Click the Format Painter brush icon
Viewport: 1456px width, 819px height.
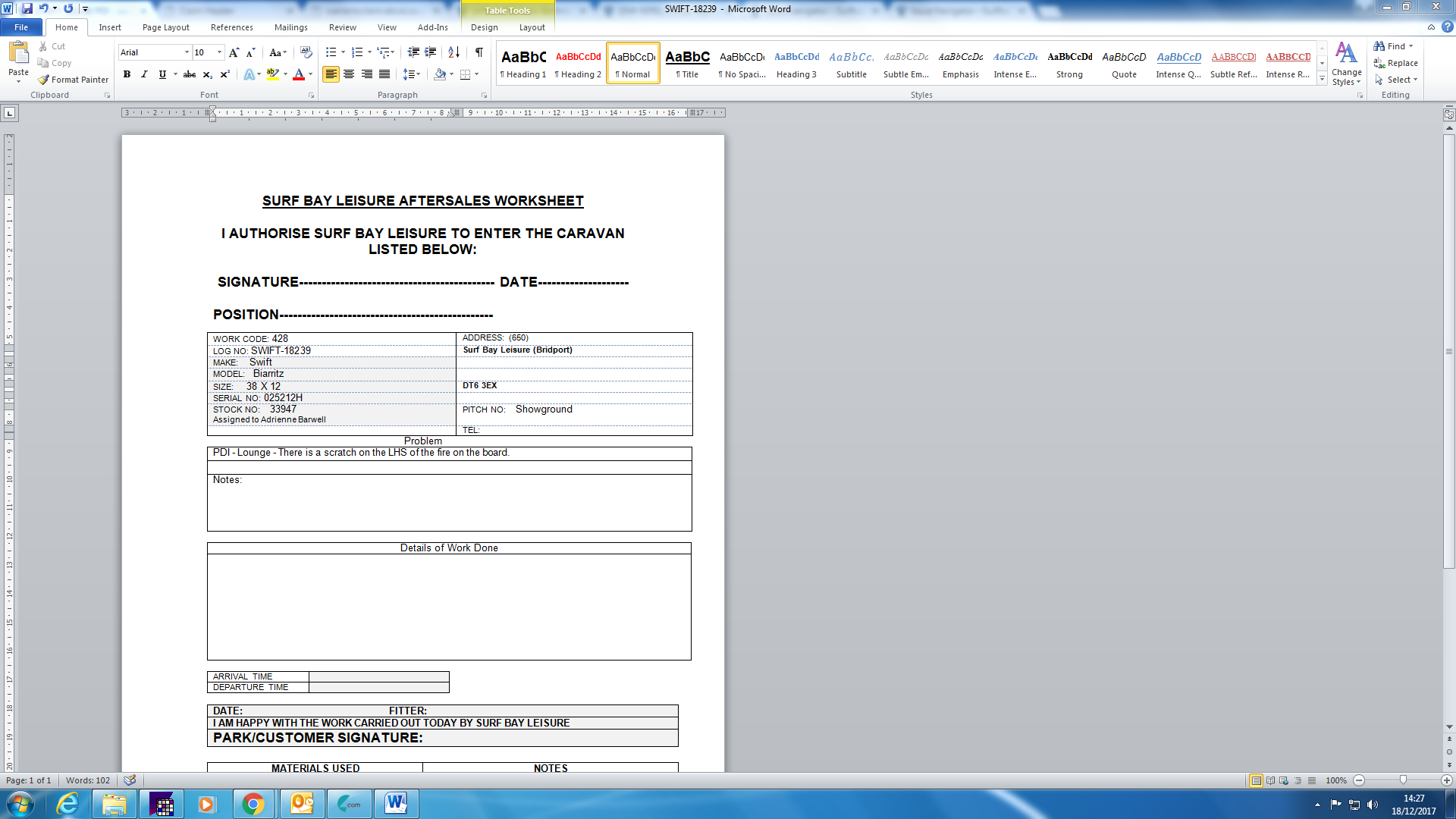coord(44,80)
